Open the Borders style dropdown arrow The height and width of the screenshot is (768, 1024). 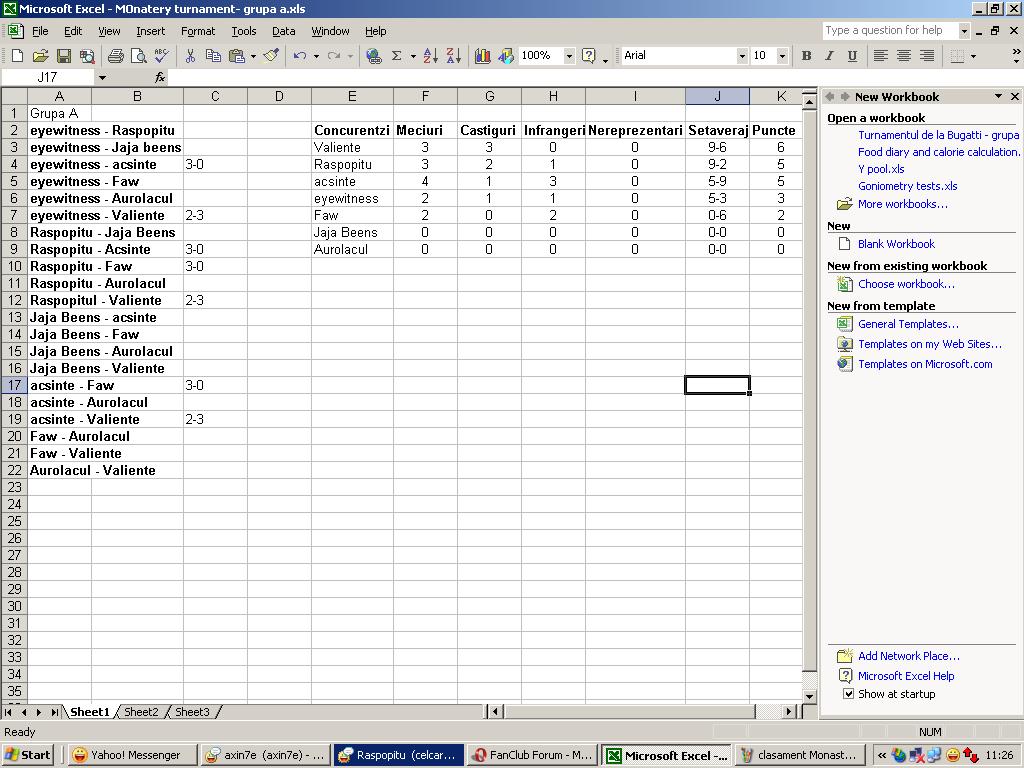(974, 56)
